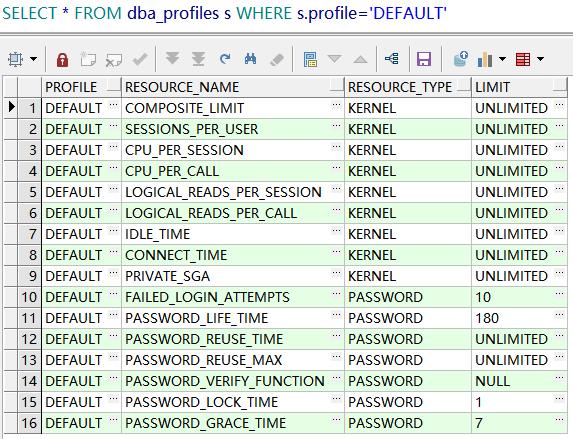Click the PASSWORD_VERIFY_FUNCTION cell
The image size is (573, 439).
click(233, 381)
